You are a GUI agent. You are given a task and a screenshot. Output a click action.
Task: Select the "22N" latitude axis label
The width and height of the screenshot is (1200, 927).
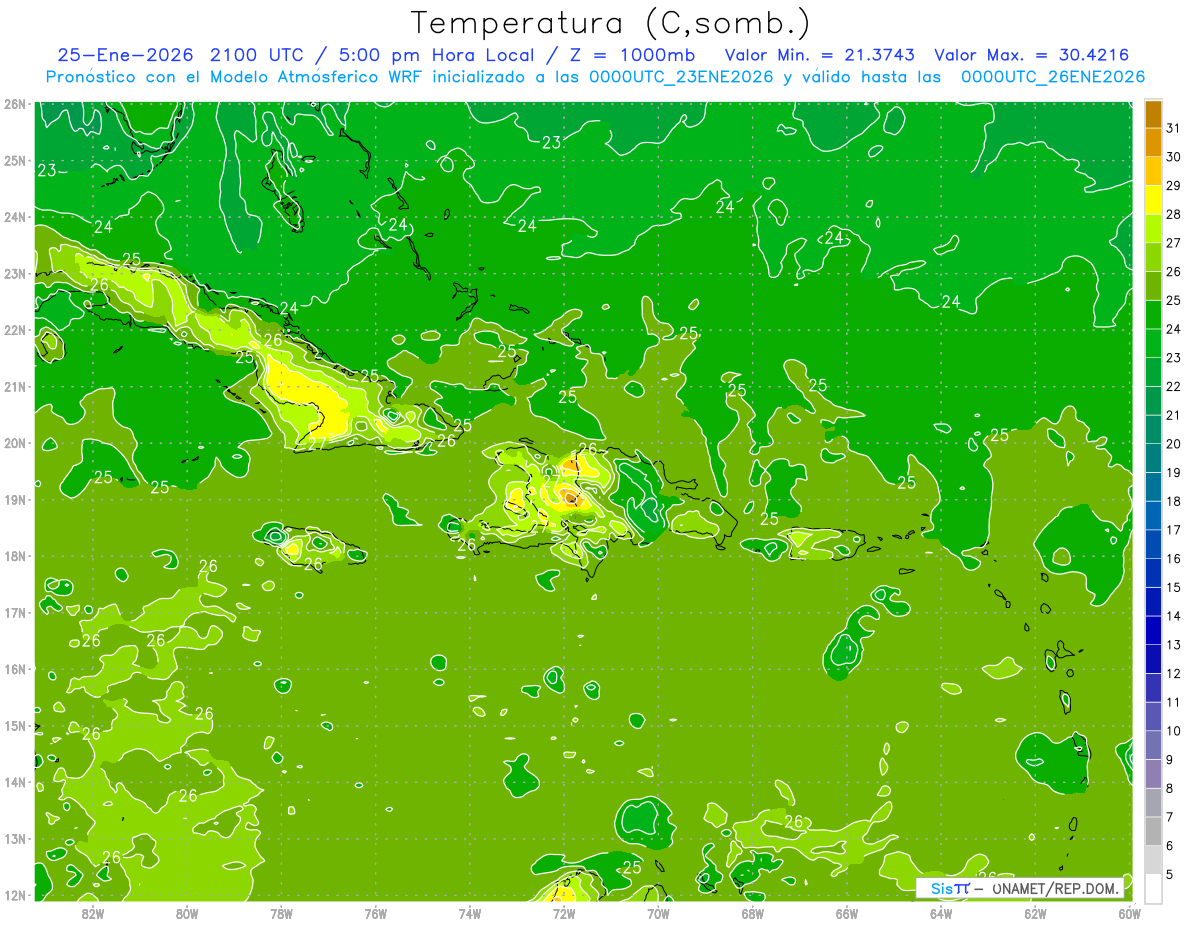(x=15, y=330)
